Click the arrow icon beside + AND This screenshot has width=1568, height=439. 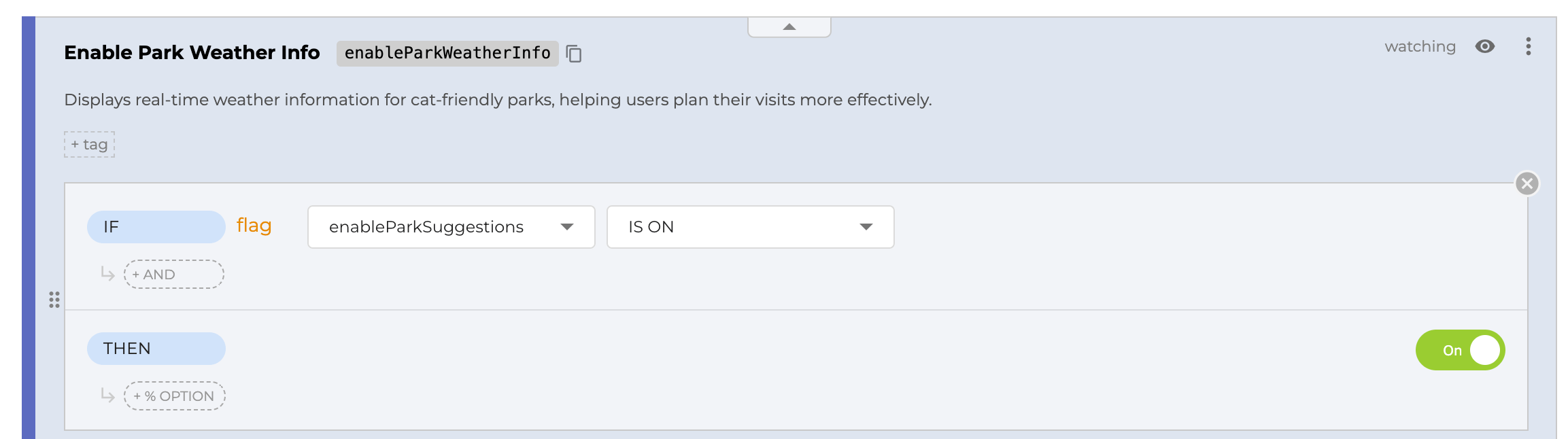(107, 273)
